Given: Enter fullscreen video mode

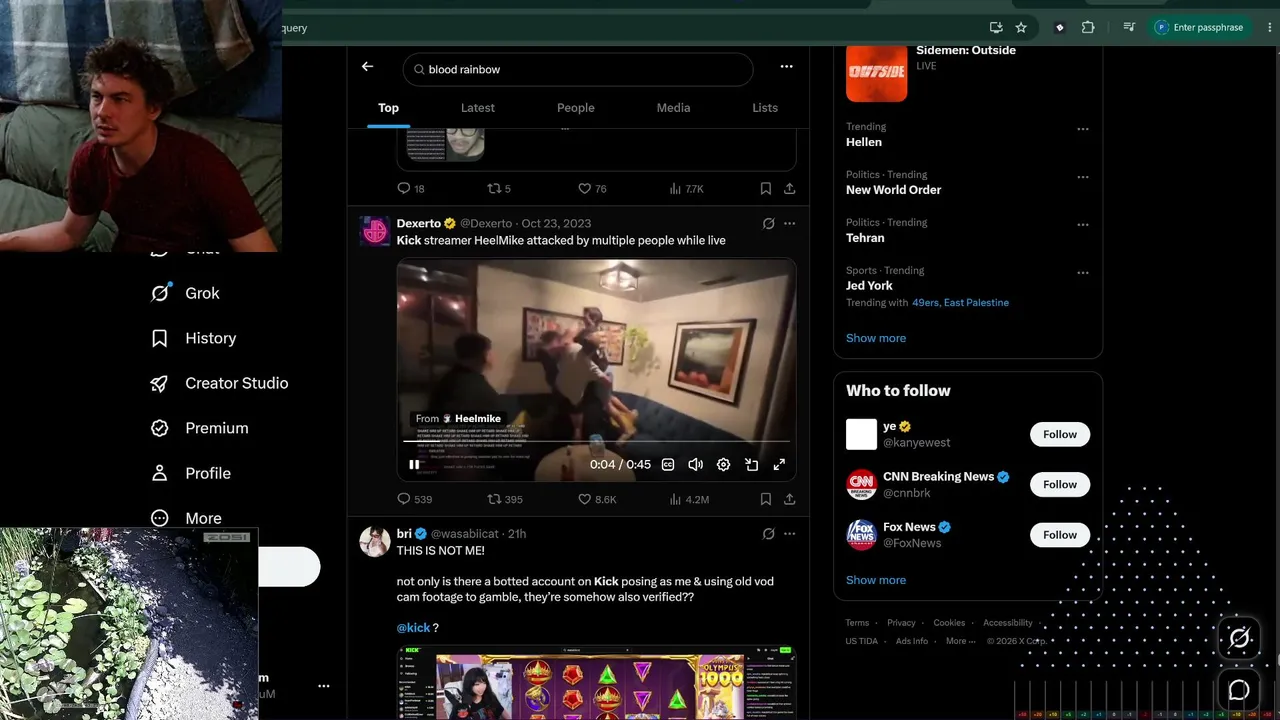Looking at the screenshot, I should [x=779, y=464].
